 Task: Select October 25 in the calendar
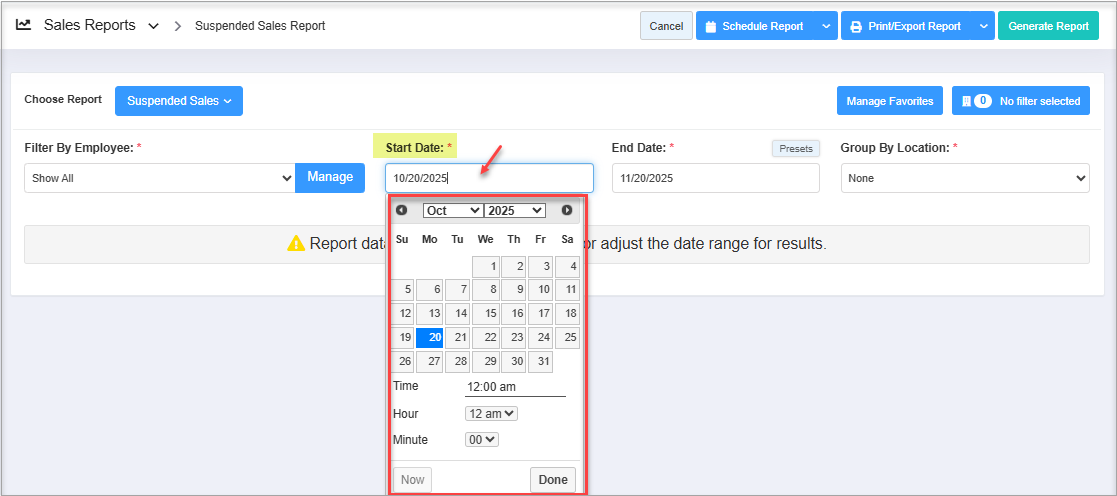[x=568, y=338]
